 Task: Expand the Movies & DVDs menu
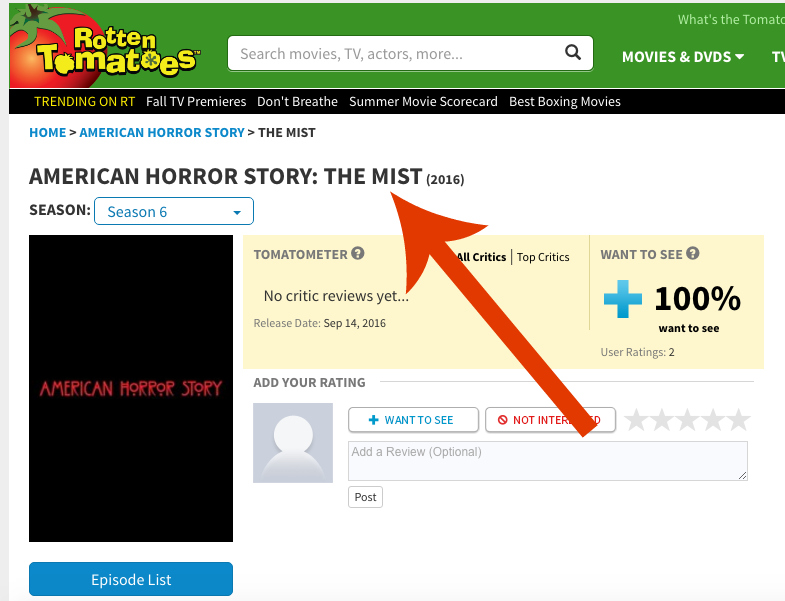tap(683, 57)
